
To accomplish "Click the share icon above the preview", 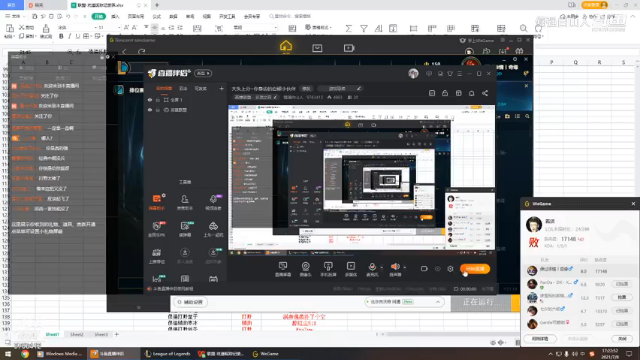I will (x=485, y=93).
